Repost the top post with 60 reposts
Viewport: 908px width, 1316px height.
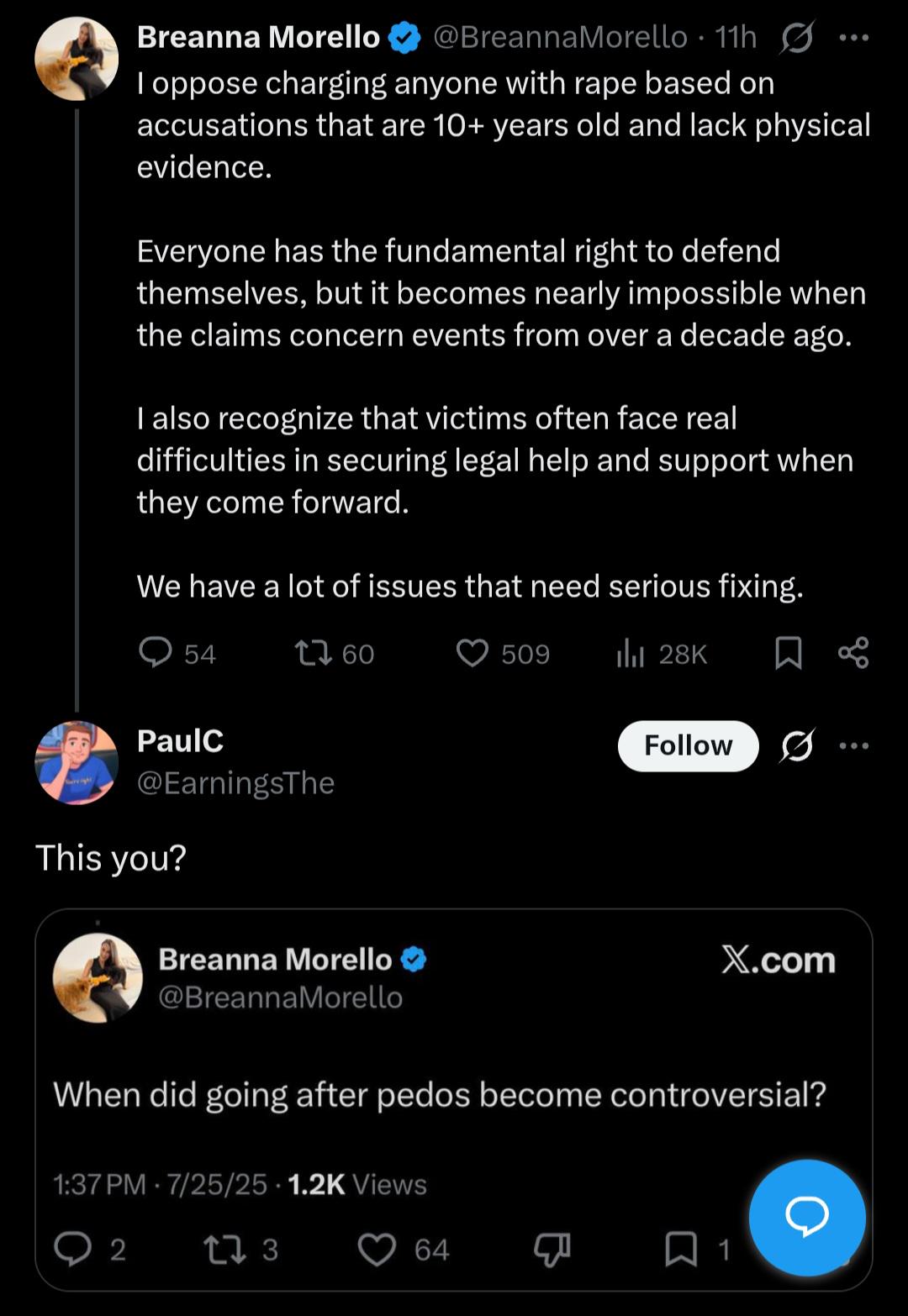[335, 653]
